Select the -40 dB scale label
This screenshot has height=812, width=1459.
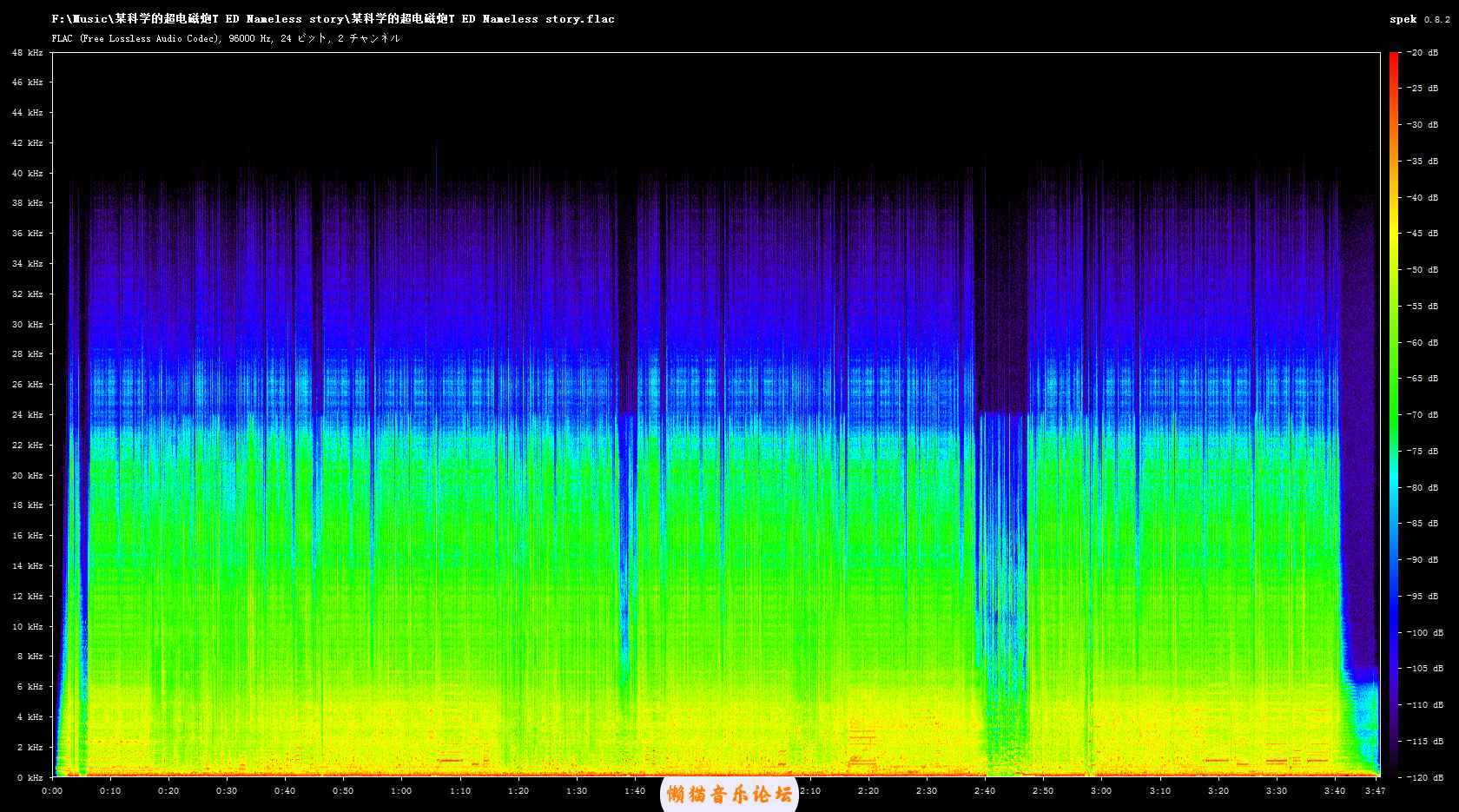tap(1424, 197)
